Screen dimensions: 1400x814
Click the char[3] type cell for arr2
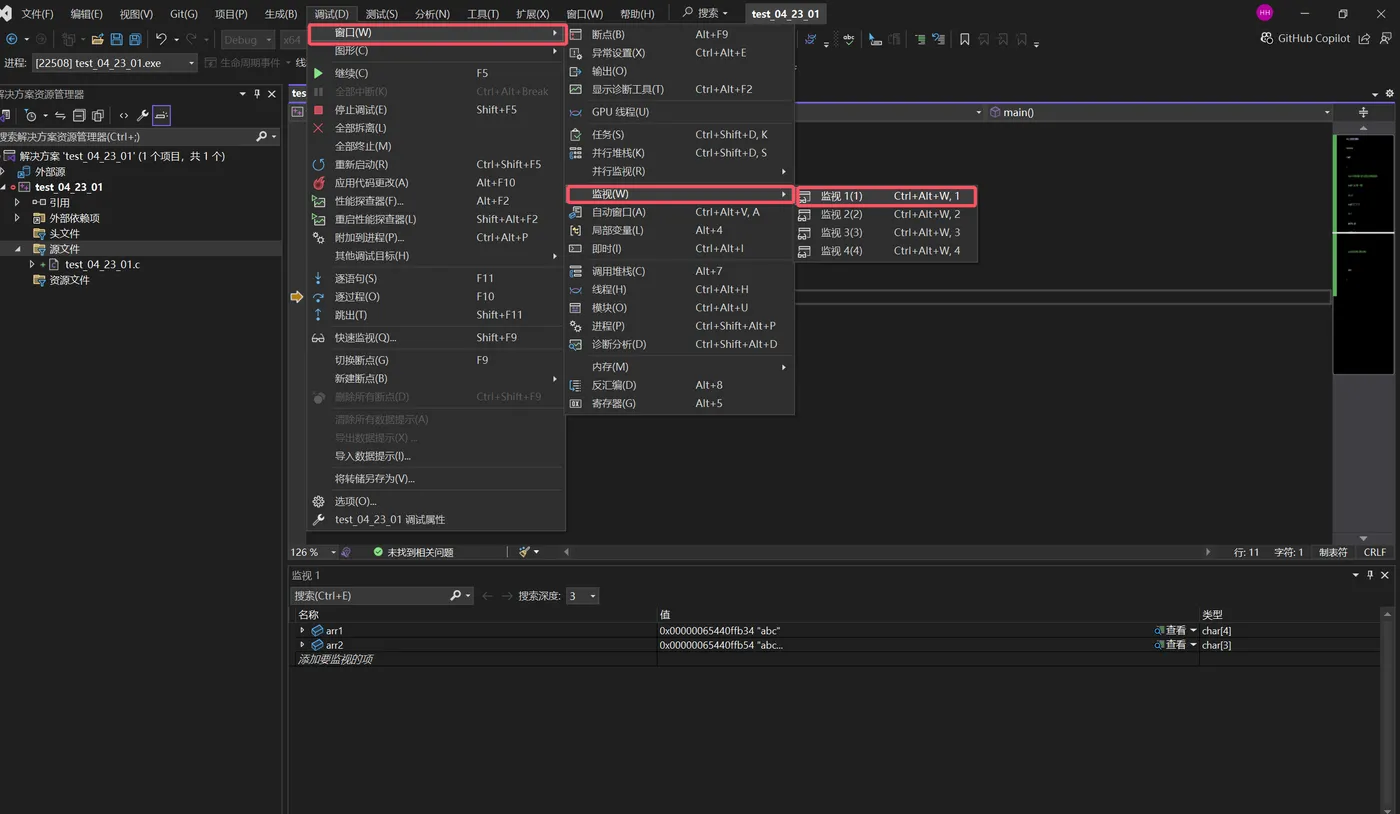click(x=1216, y=645)
